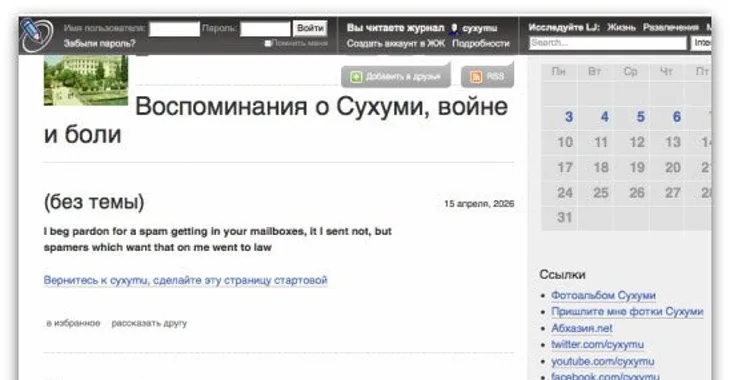730x380 pixels.
Task: Click the Sukhumi journal avatar picture
Action: point(86,80)
